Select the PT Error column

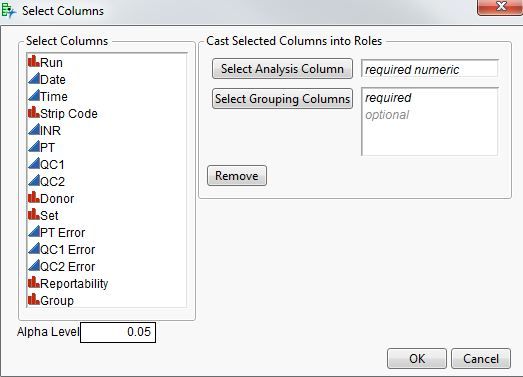tap(107, 233)
